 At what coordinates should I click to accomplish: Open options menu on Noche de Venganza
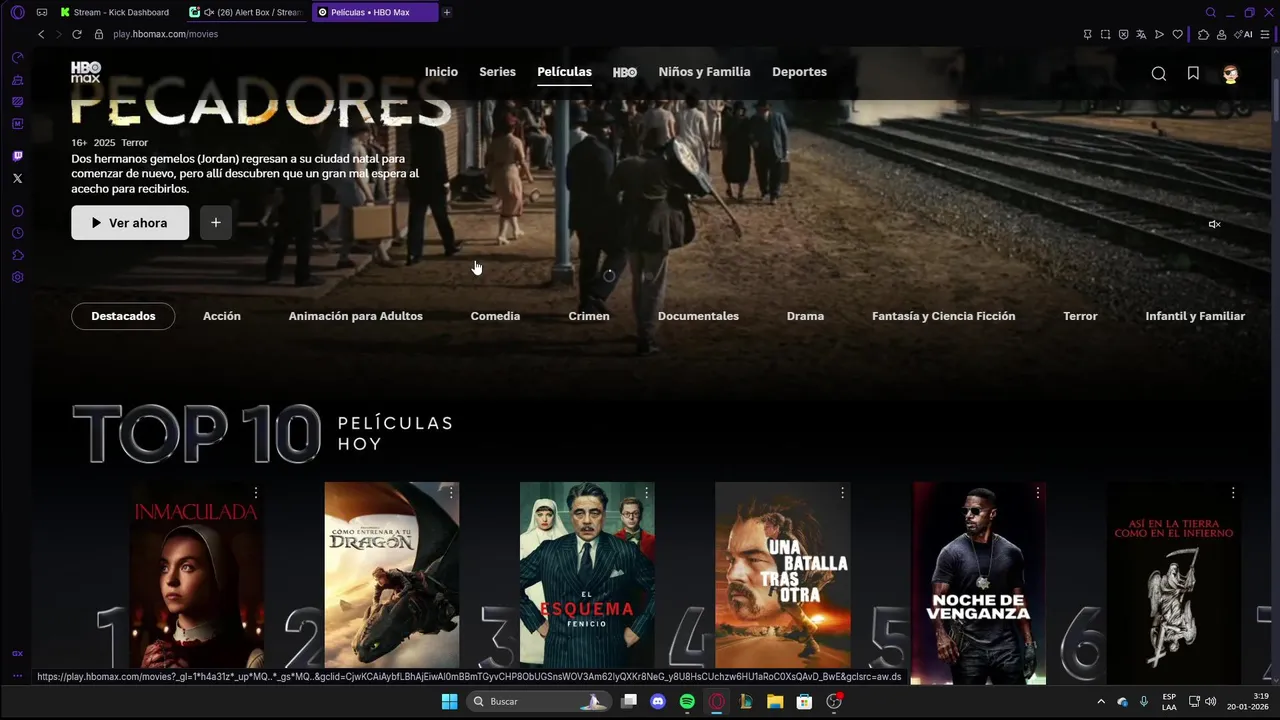click(x=1038, y=493)
